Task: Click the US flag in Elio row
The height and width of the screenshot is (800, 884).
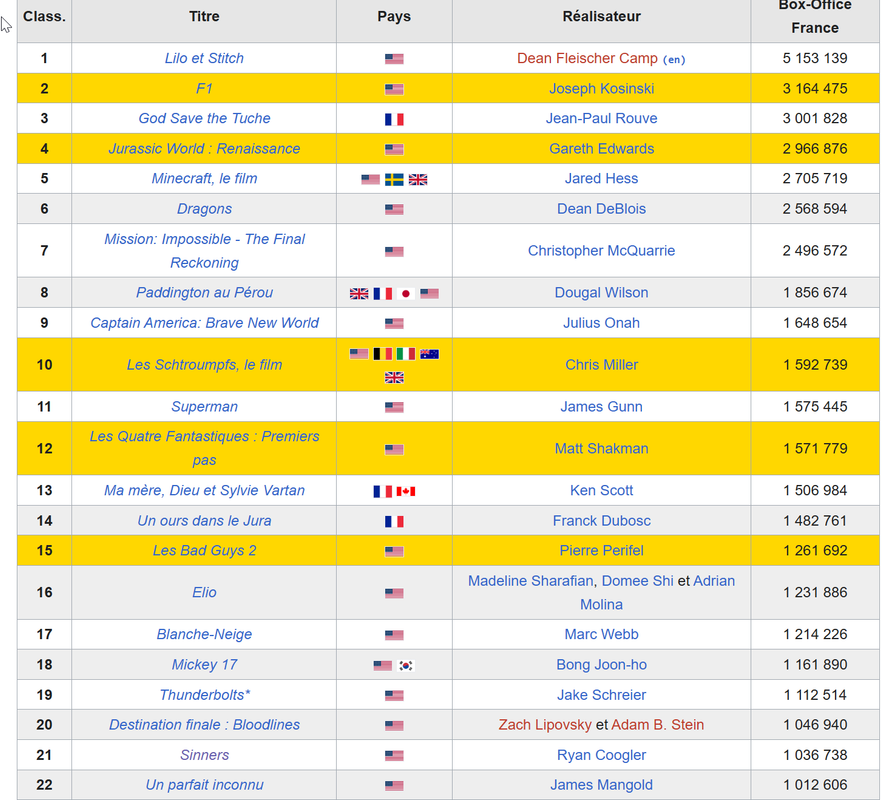Action: pyautogui.click(x=394, y=593)
